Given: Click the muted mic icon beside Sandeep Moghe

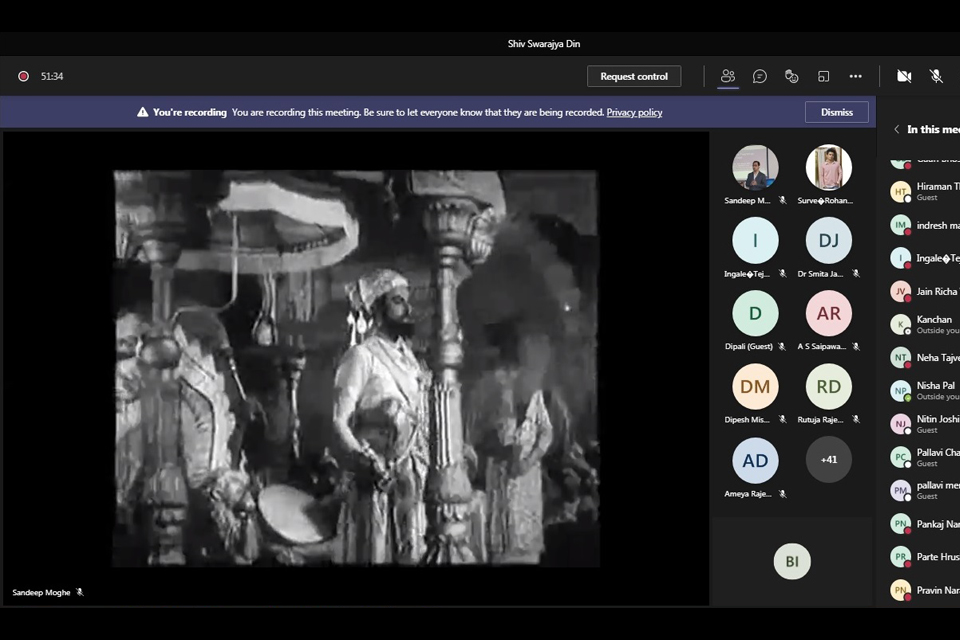Looking at the screenshot, I should tap(80, 592).
